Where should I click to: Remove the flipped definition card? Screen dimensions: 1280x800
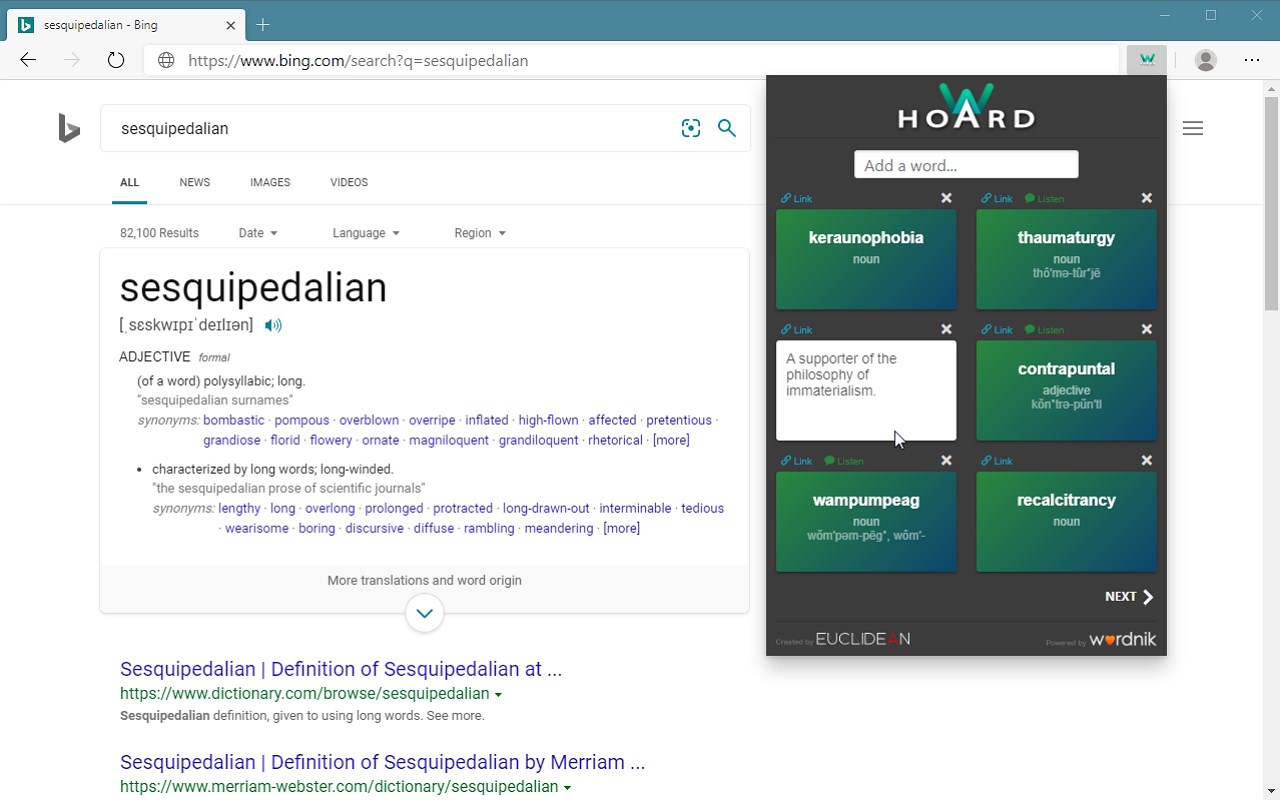[x=946, y=329]
